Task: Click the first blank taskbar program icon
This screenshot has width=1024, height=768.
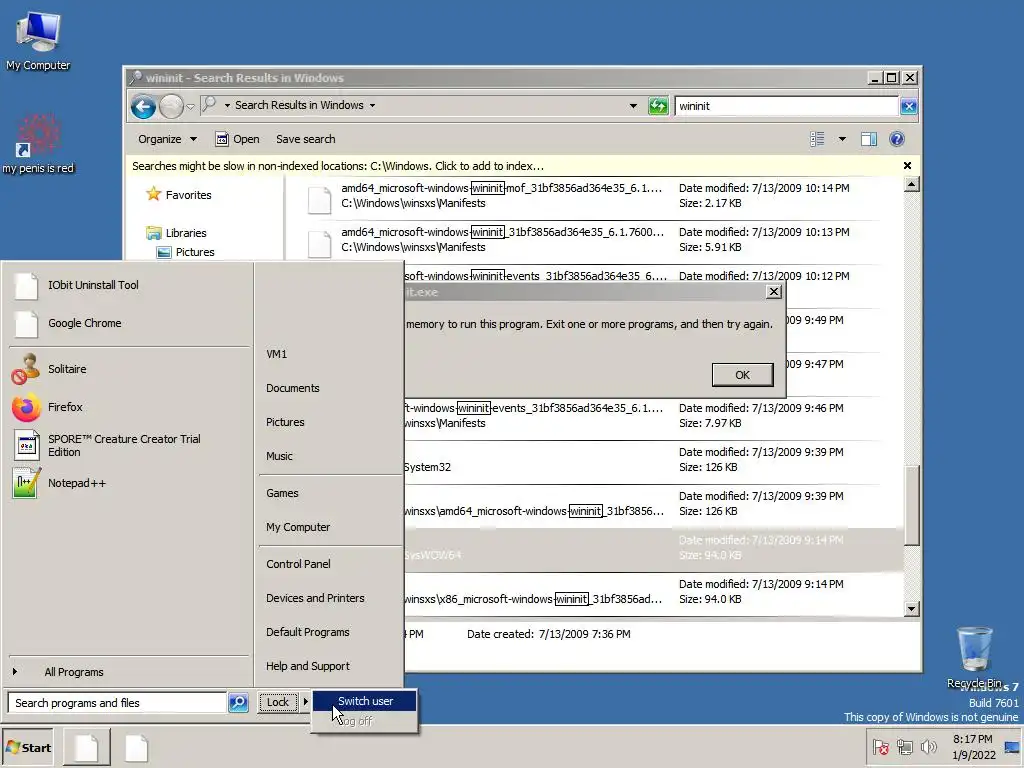Action: pyautogui.click(x=87, y=748)
